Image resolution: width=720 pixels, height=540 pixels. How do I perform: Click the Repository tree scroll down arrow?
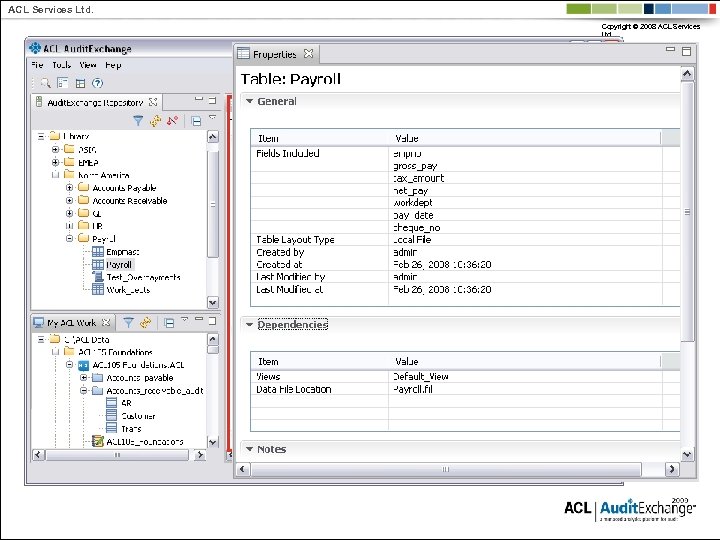click(213, 302)
